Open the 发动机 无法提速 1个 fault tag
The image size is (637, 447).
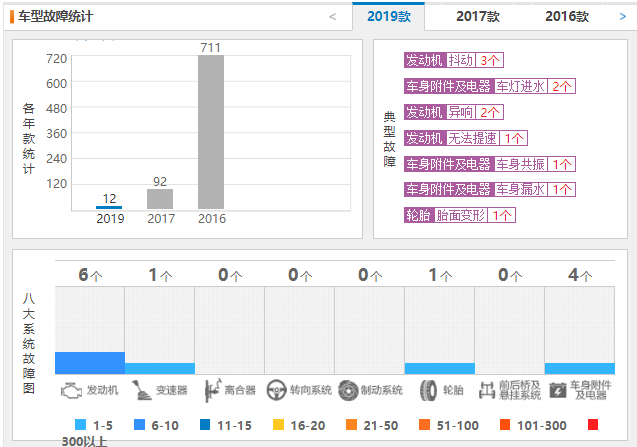click(x=466, y=138)
